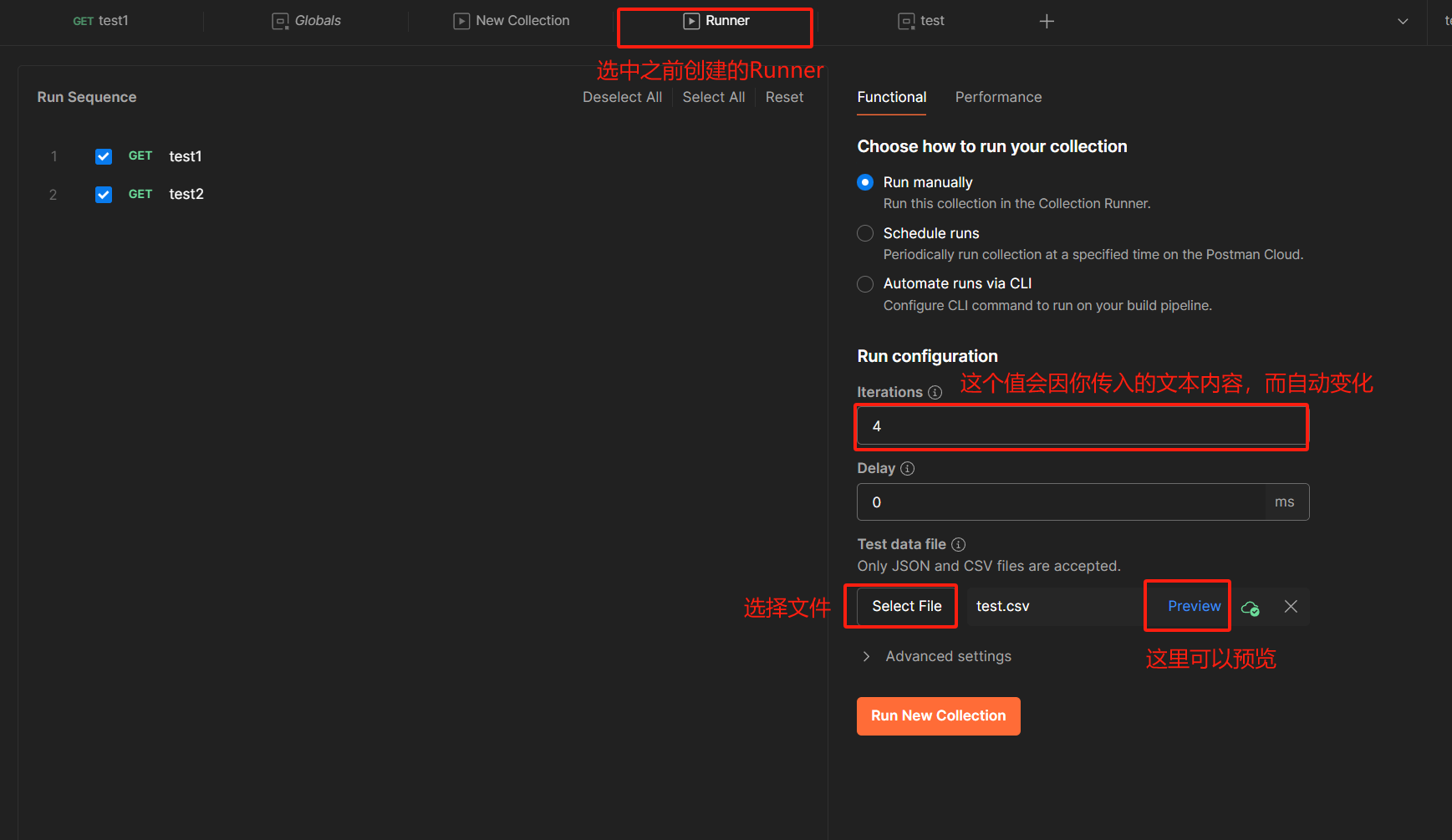The height and width of the screenshot is (840, 1452).
Task: Click the Runner tab play icon
Action: 691,21
